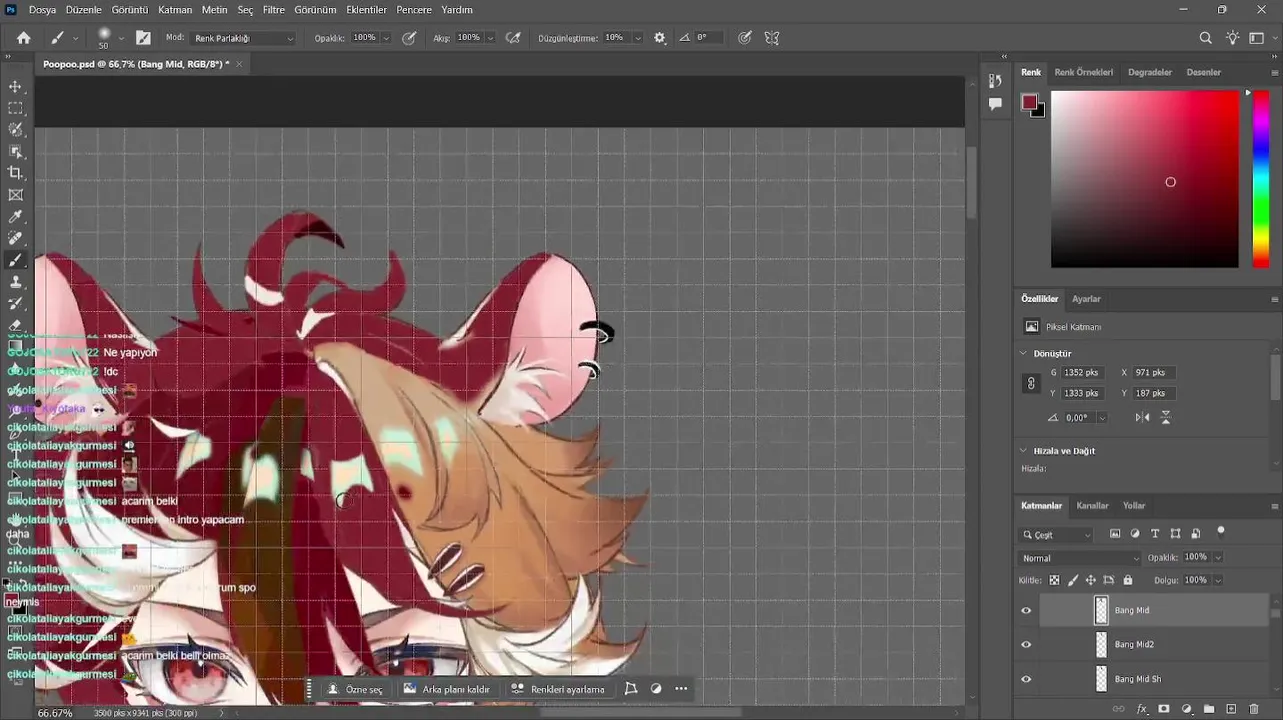1283x720 pixels.
Task: Click the hue slider strip
Action: 1261,179
